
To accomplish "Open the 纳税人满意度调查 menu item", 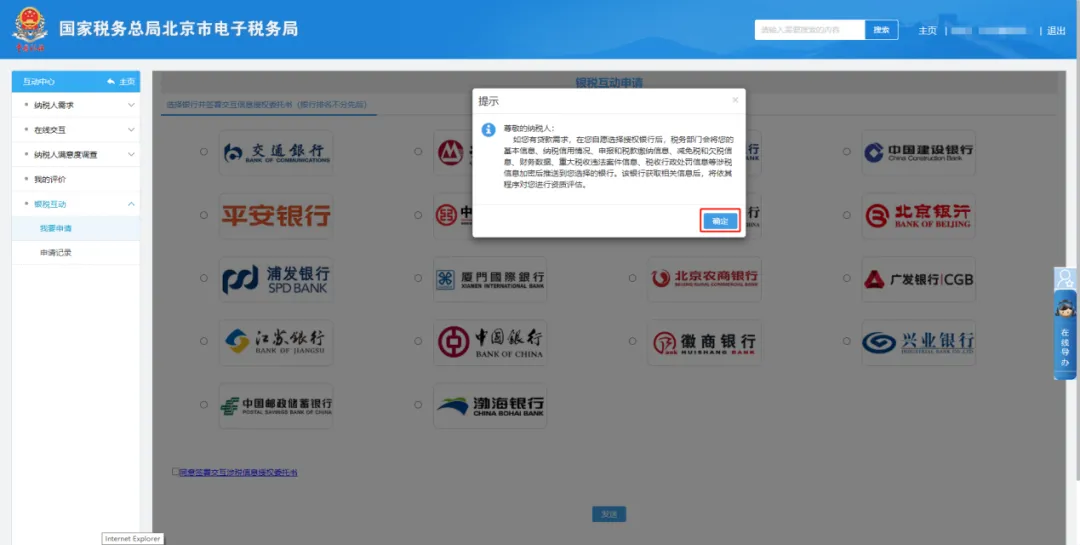I will 76,154.
